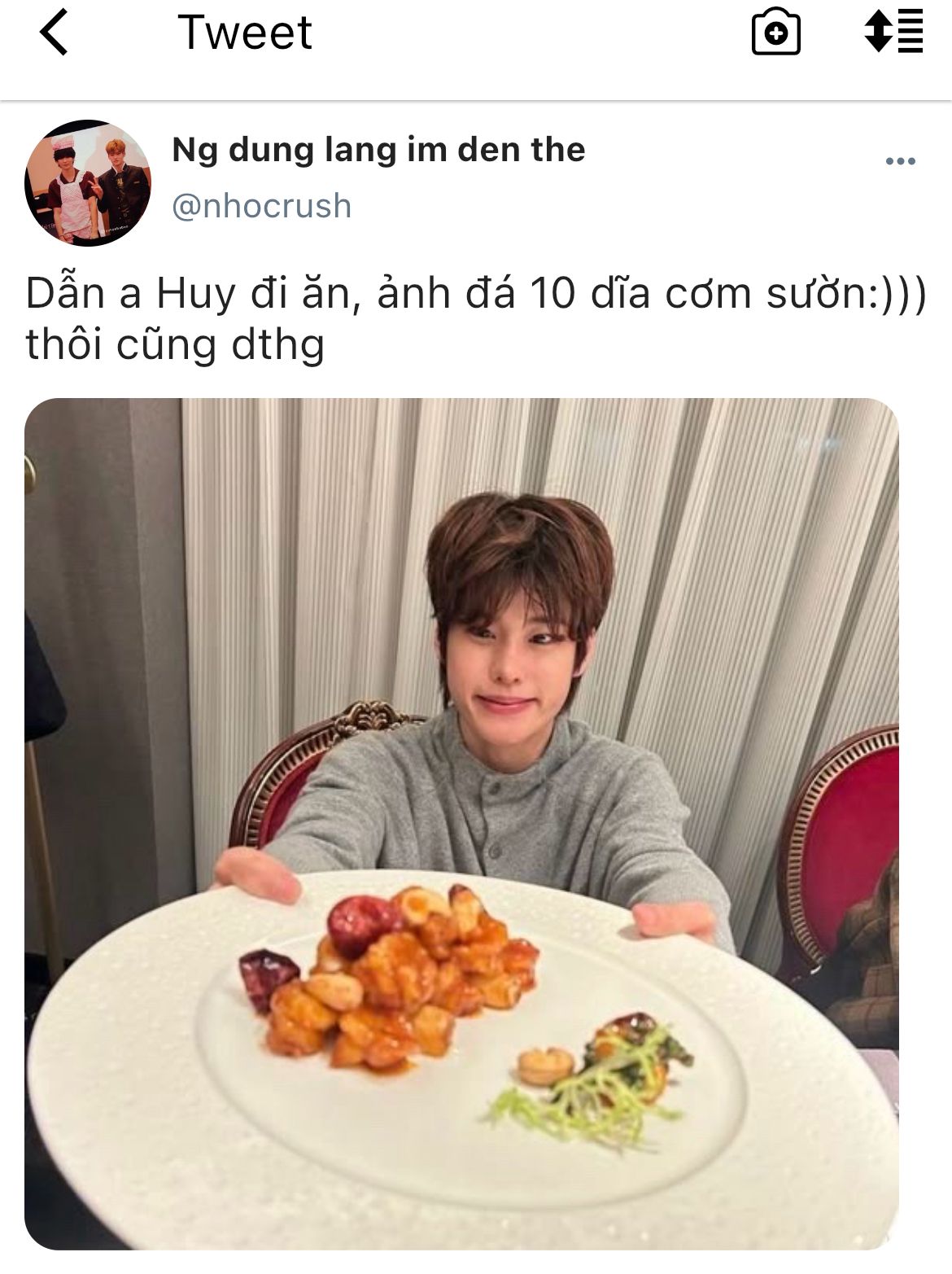Open the attached tweet photo
This screenshot has height=1274, width=952.
[x=461, y=824]
